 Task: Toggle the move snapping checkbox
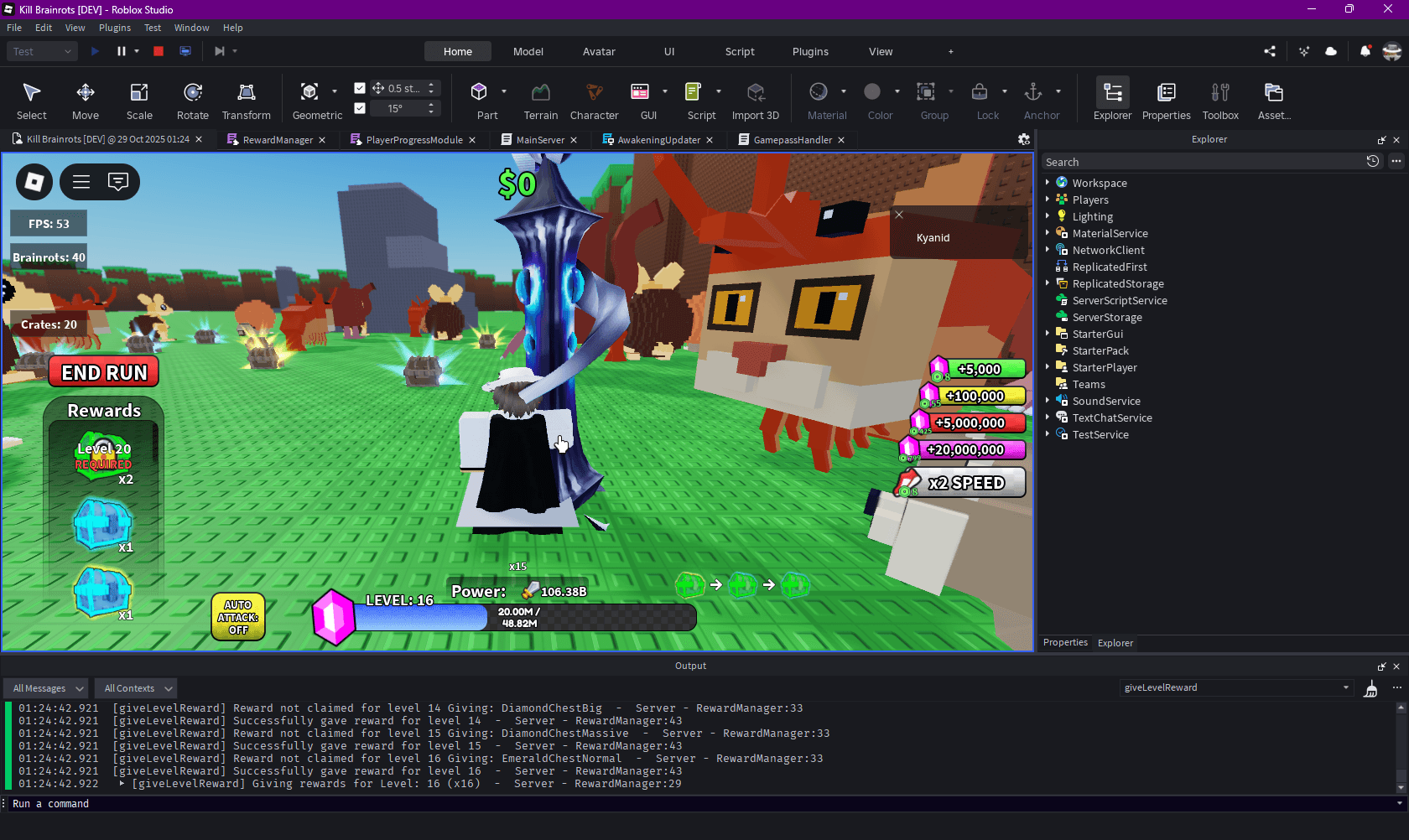tap(360, 88)
